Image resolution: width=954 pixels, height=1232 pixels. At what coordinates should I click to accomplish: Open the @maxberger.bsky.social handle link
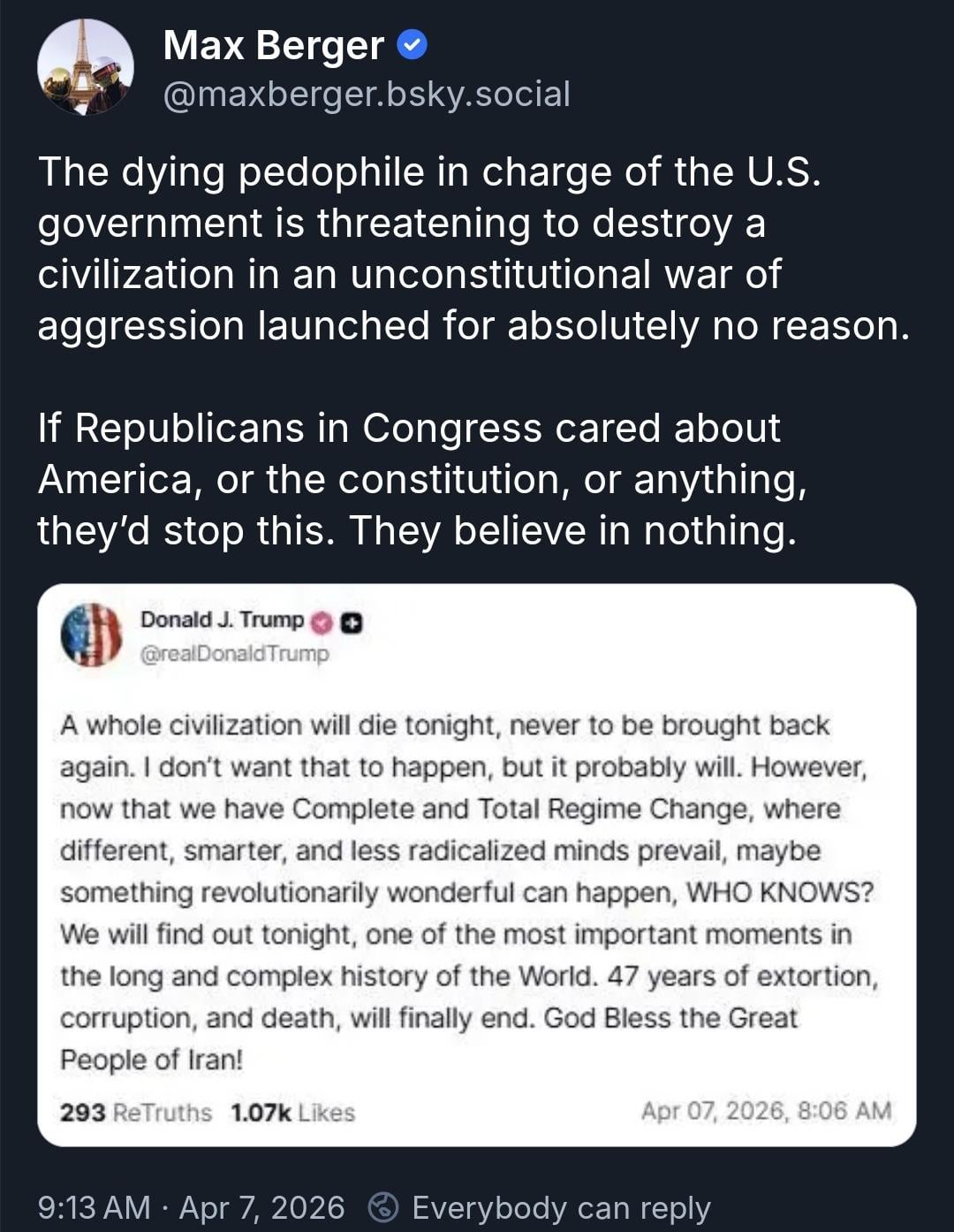(x=367, y=94)
